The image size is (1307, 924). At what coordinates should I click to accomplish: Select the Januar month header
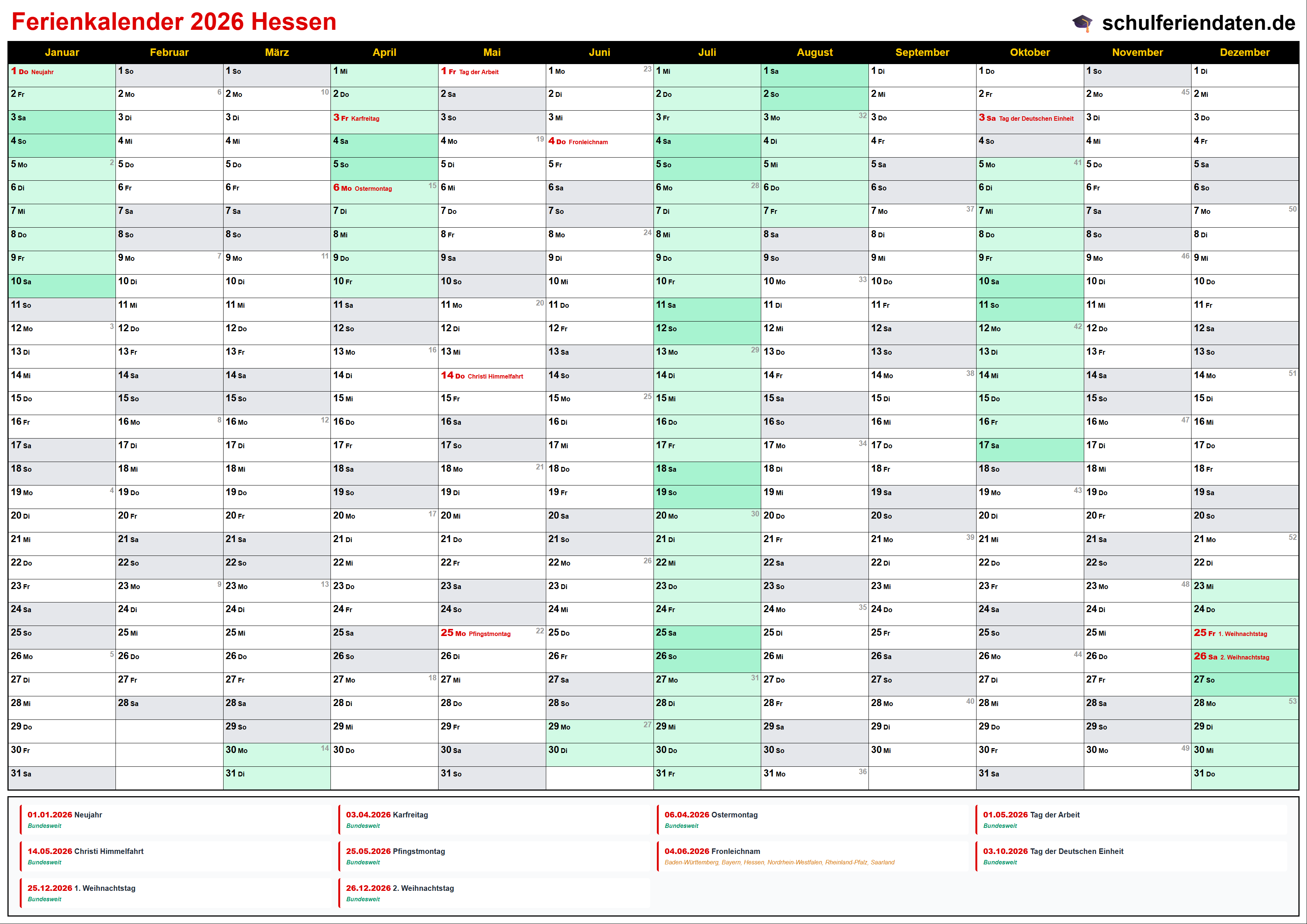(x=61, y=53)
